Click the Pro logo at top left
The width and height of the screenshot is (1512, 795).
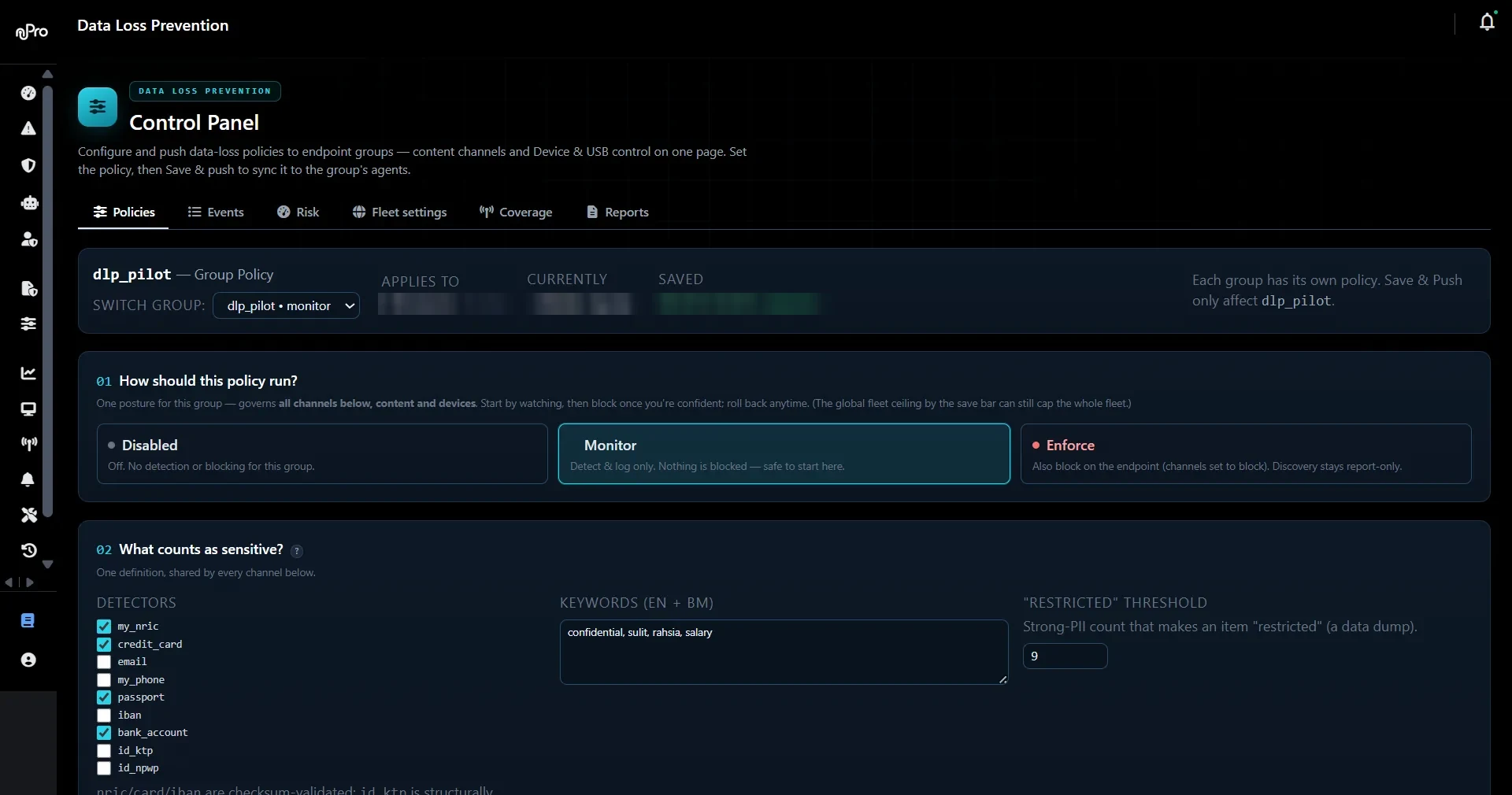[x=31, y=31]
